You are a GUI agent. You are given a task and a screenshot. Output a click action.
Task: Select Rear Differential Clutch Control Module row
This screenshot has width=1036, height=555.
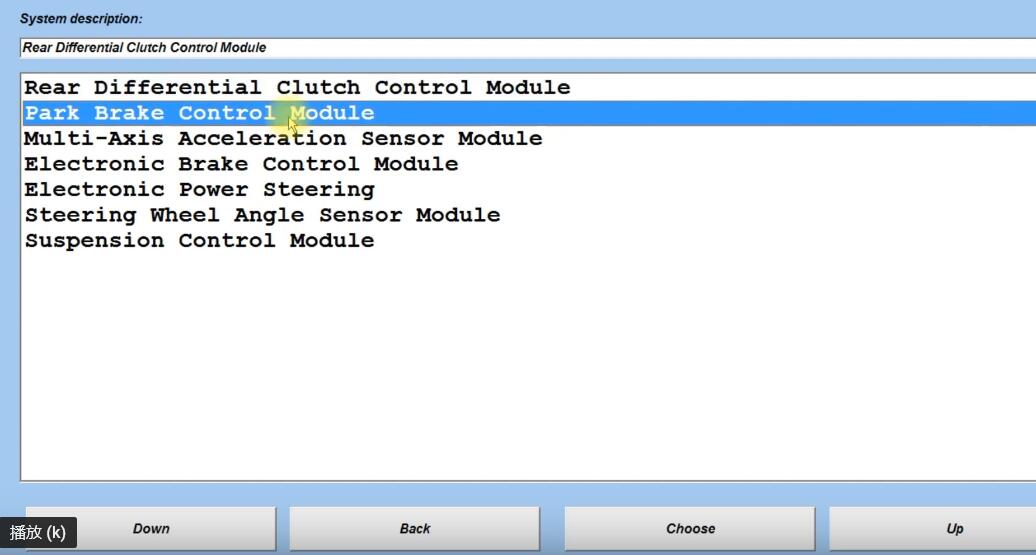(x=529, y=88)
